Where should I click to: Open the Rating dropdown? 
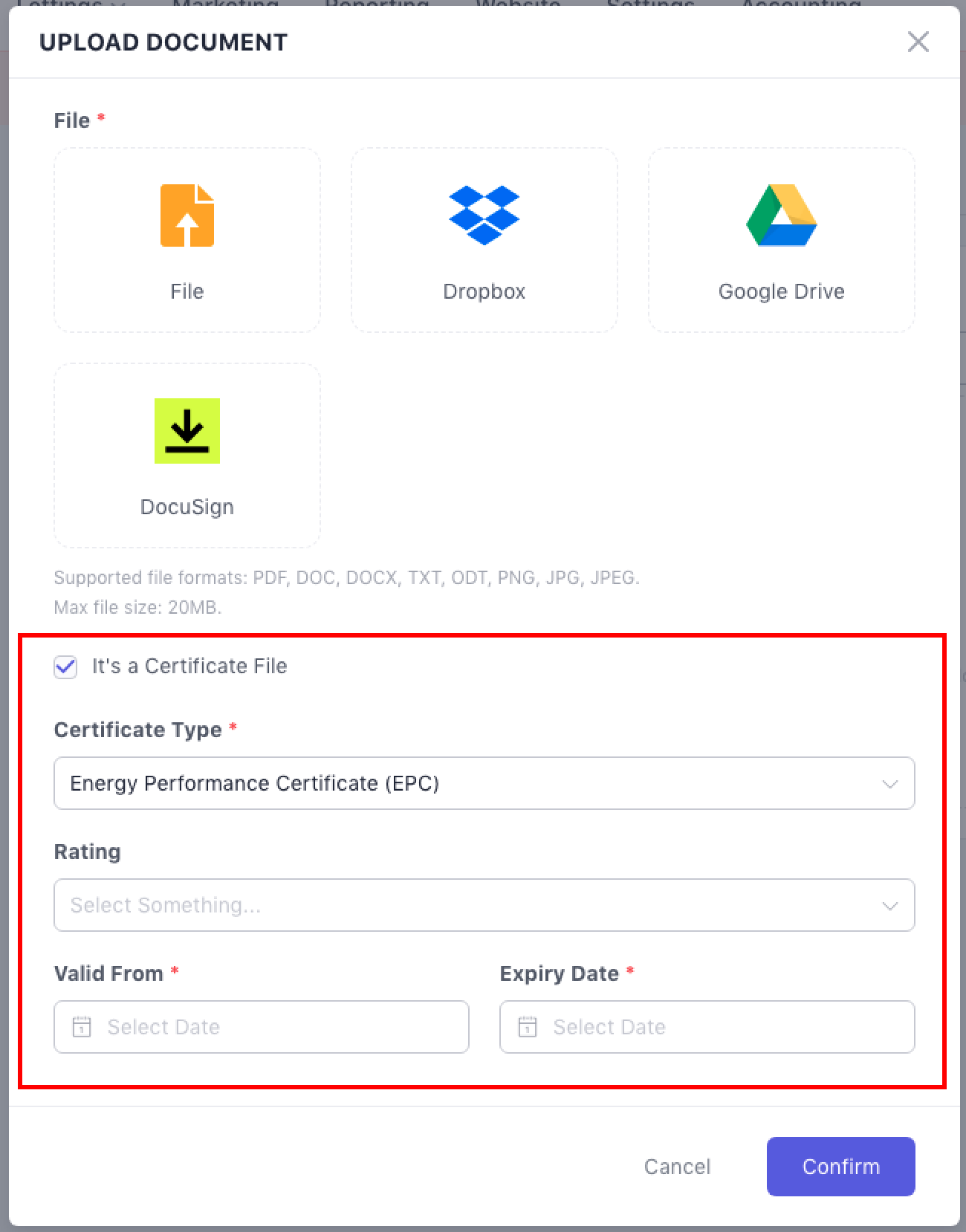click(476, 905)
